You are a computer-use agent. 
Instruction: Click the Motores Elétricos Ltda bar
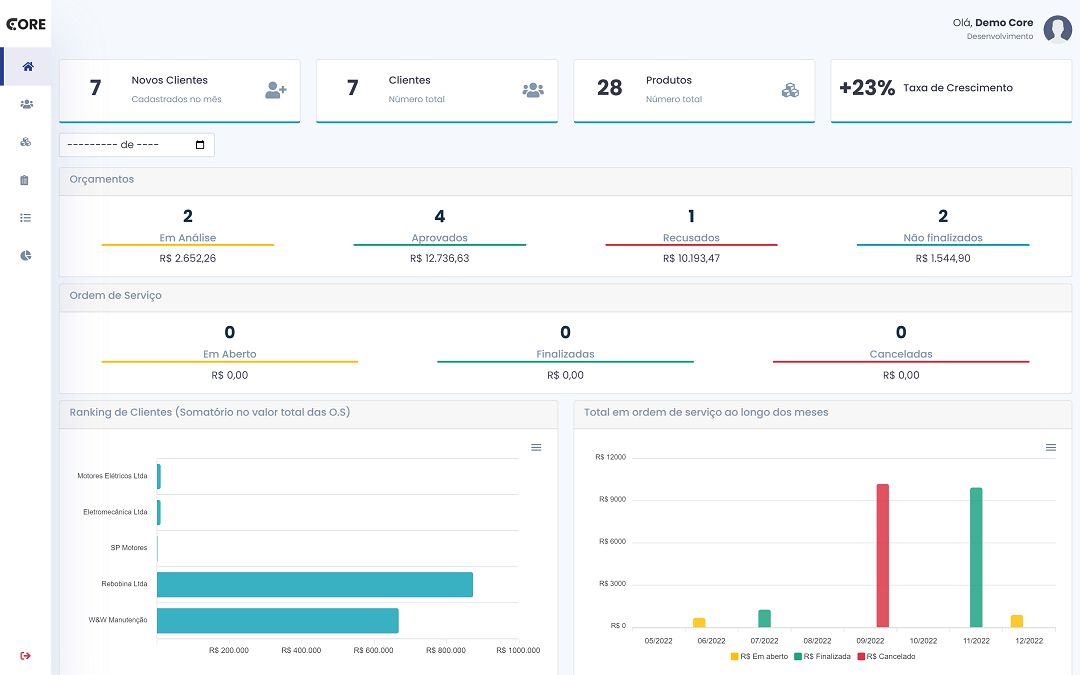159,477
